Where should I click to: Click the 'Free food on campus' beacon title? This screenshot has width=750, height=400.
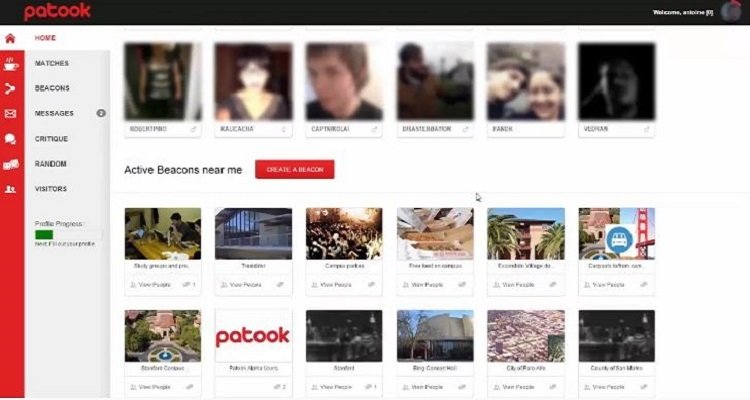435,266
